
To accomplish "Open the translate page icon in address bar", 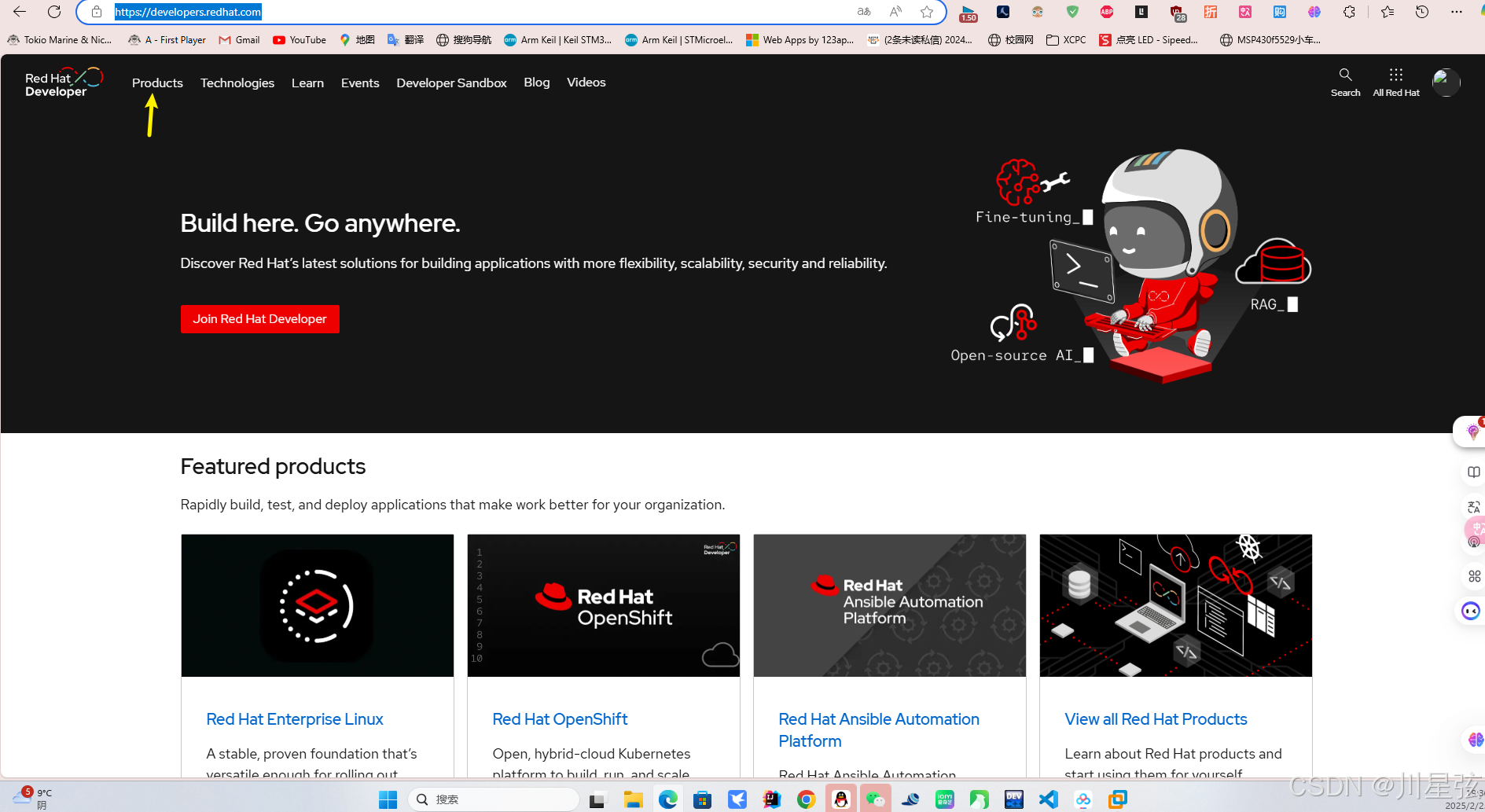I will pos(864,12).
